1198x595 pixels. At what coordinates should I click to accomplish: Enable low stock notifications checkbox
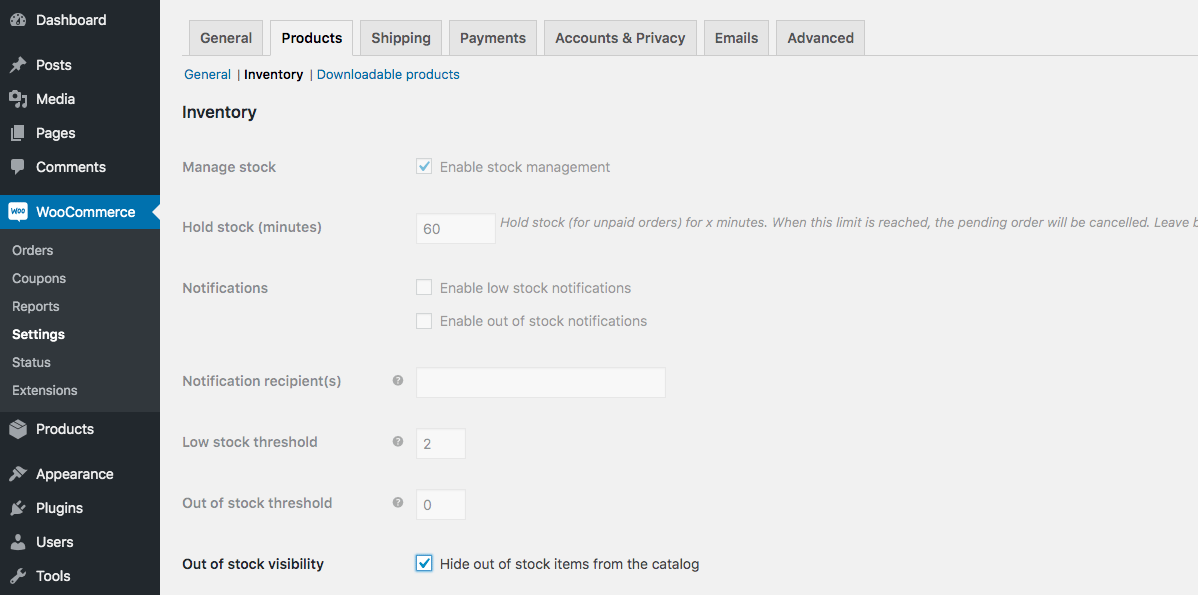coord(424,287)
